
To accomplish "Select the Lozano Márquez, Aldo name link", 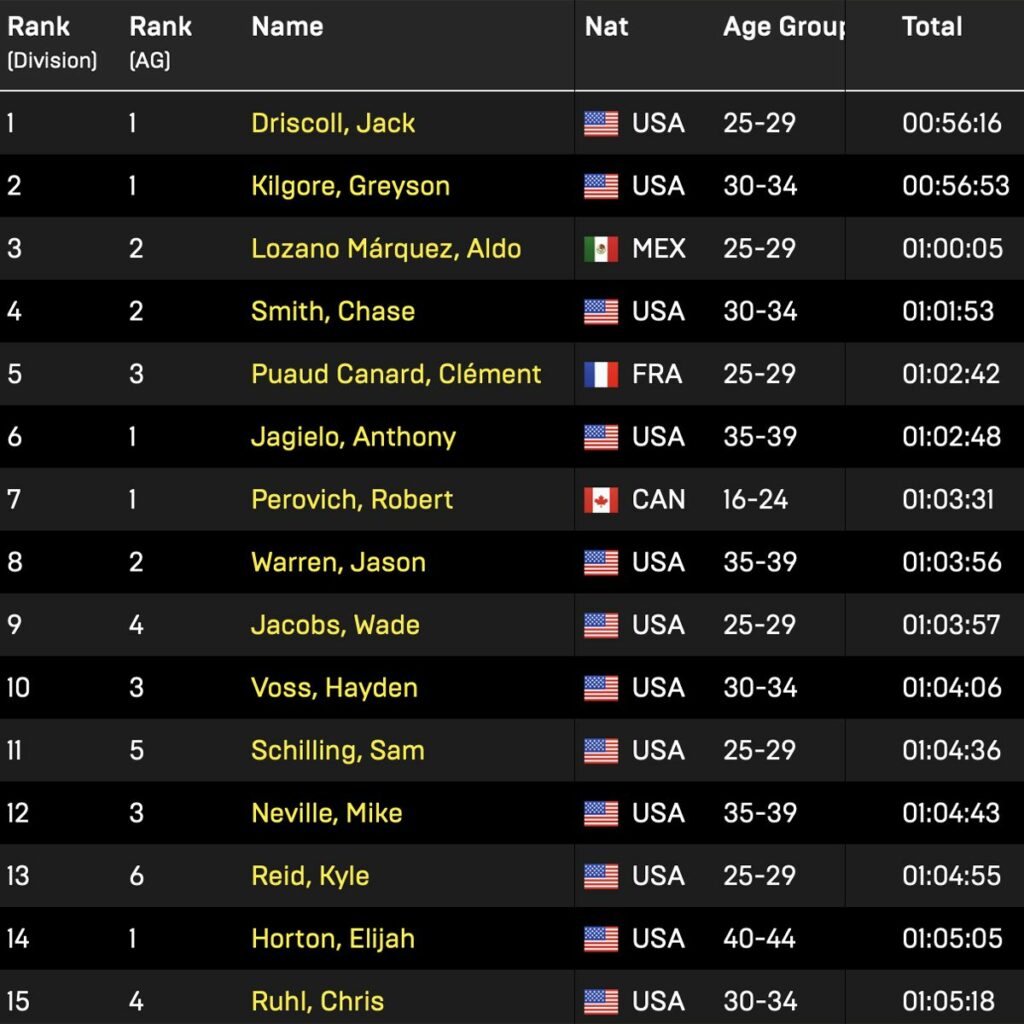I will (x=386, y=248).
